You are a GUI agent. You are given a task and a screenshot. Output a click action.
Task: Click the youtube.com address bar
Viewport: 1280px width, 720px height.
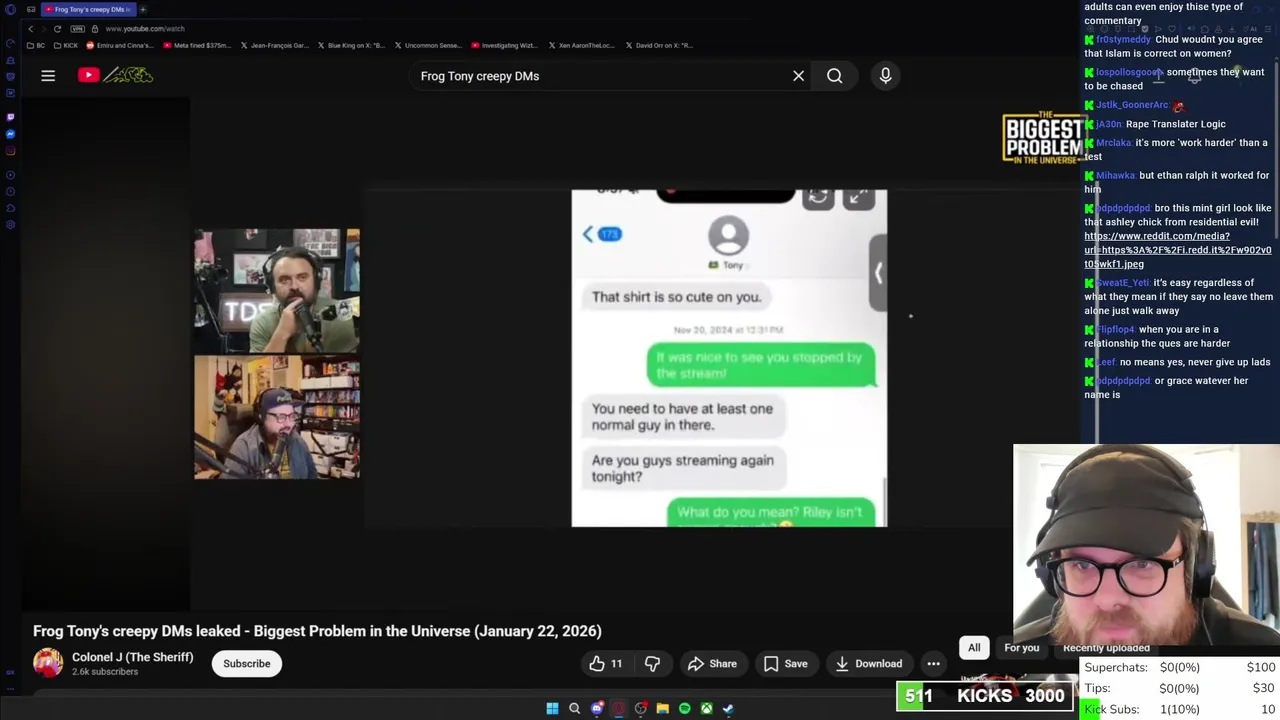pyautogui.click(x=145, y=29)
